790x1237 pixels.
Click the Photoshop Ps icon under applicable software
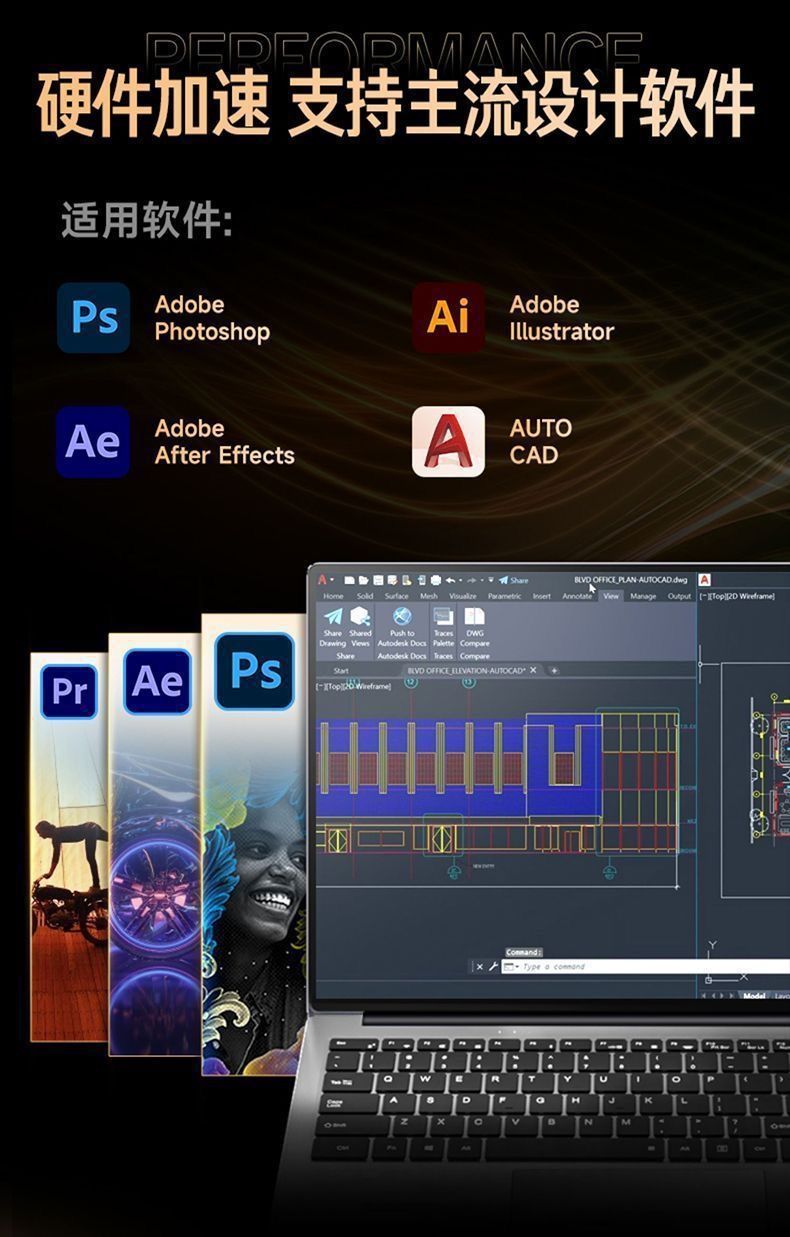(93, 317)
